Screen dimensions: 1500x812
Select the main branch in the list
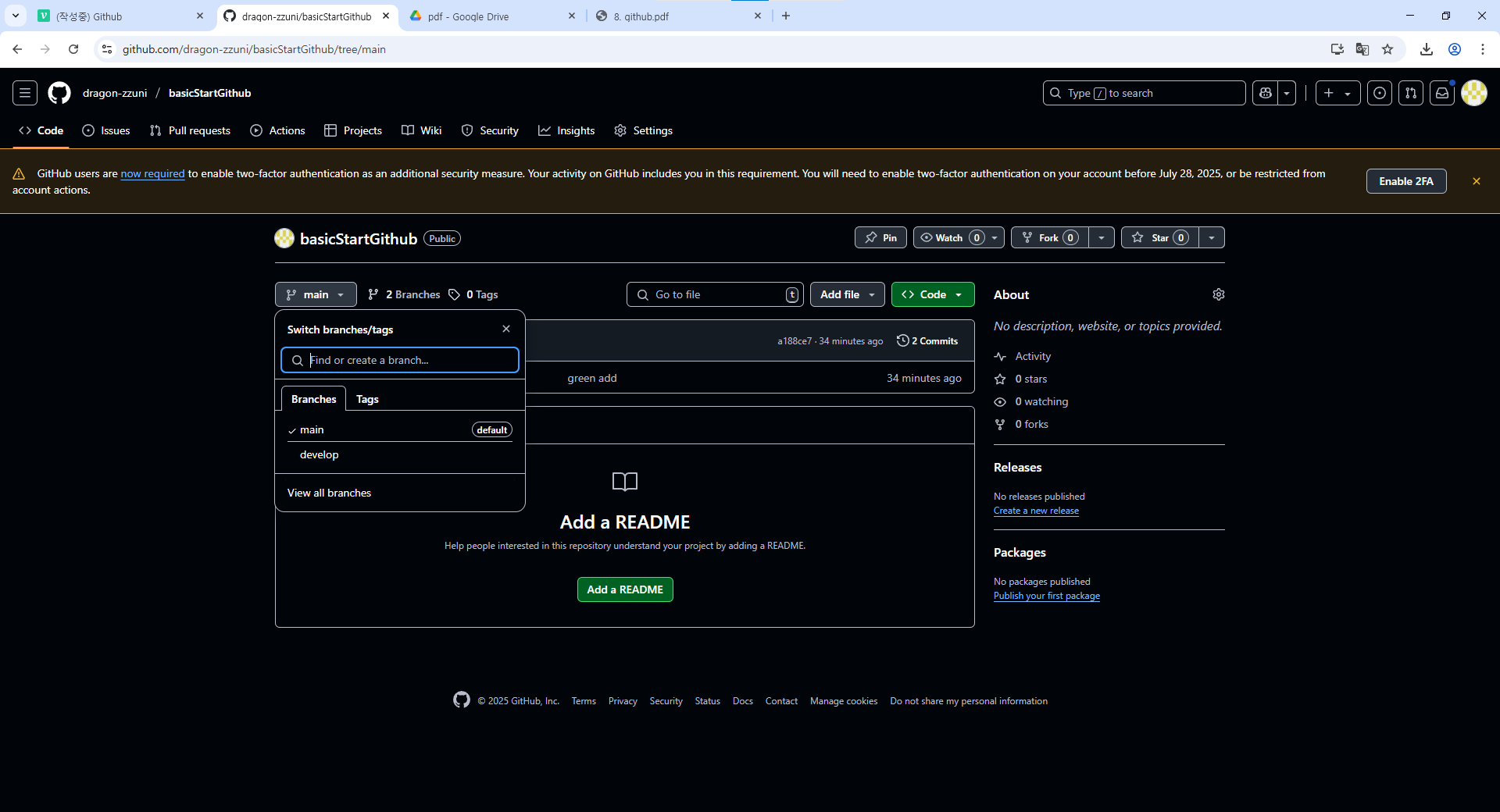click(x=400, y=429)
